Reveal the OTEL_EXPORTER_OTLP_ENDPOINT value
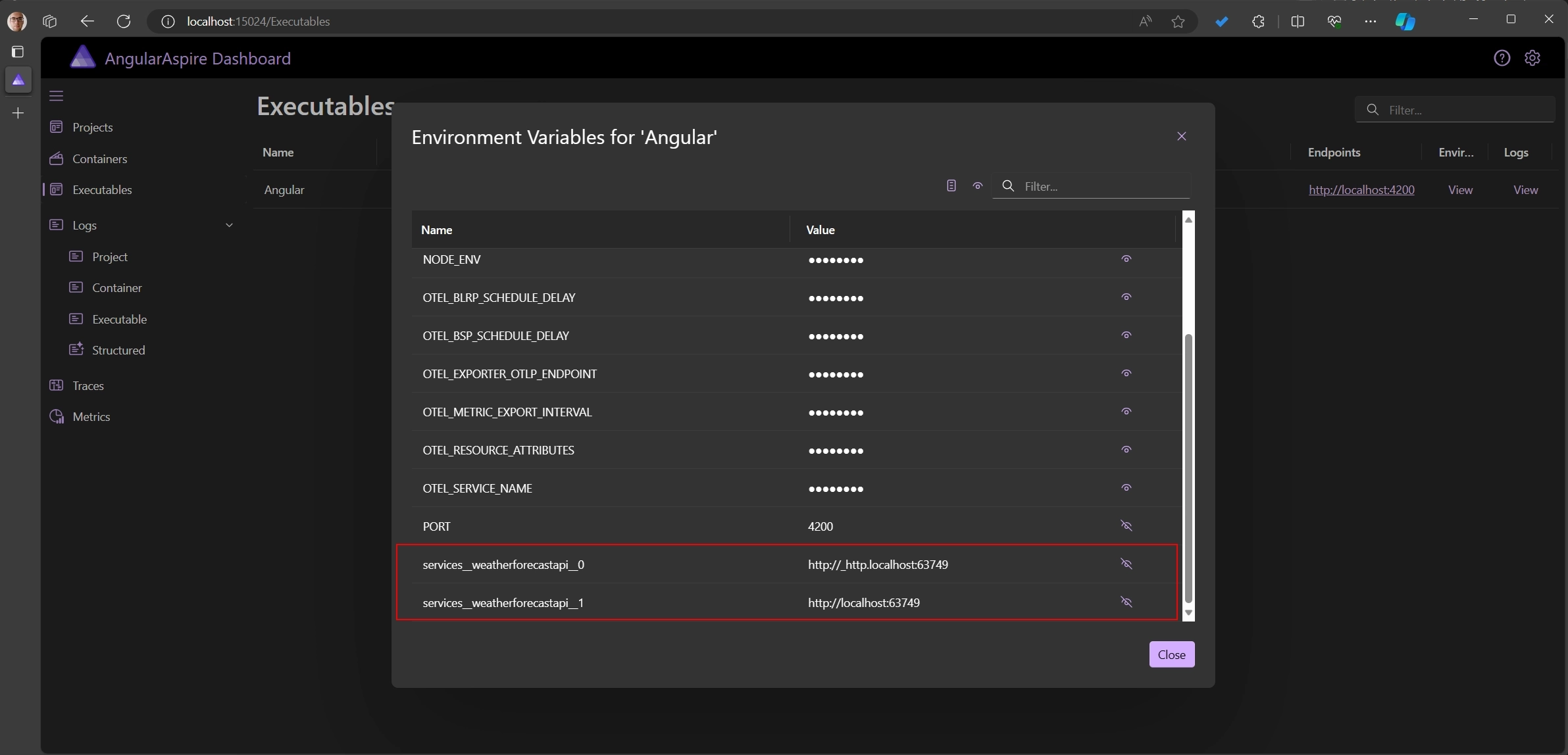 [1126, 374]
